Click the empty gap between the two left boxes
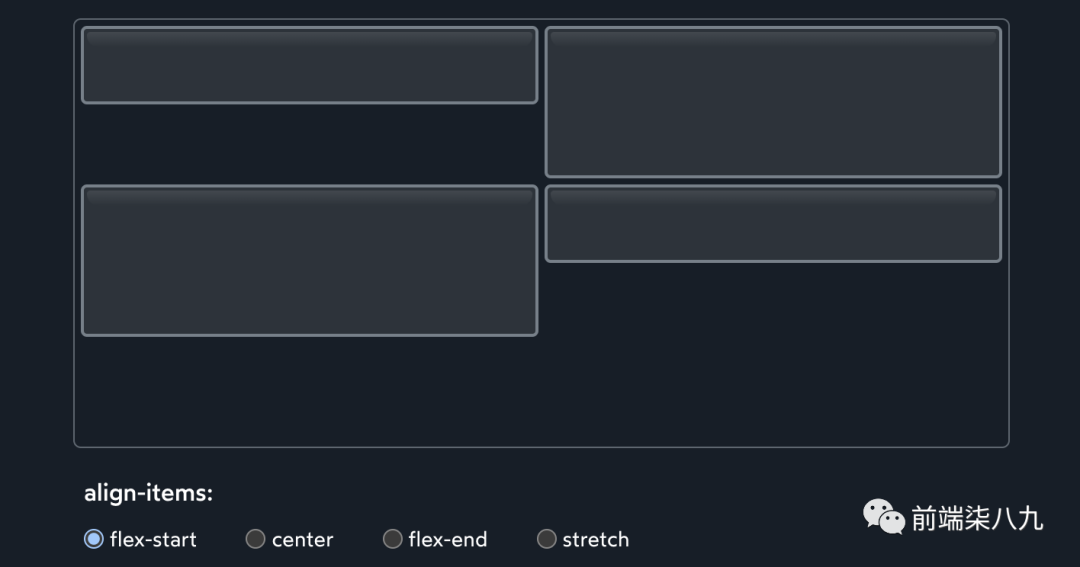The width and height of the screenshot is (1080, 567). [309, 144]
